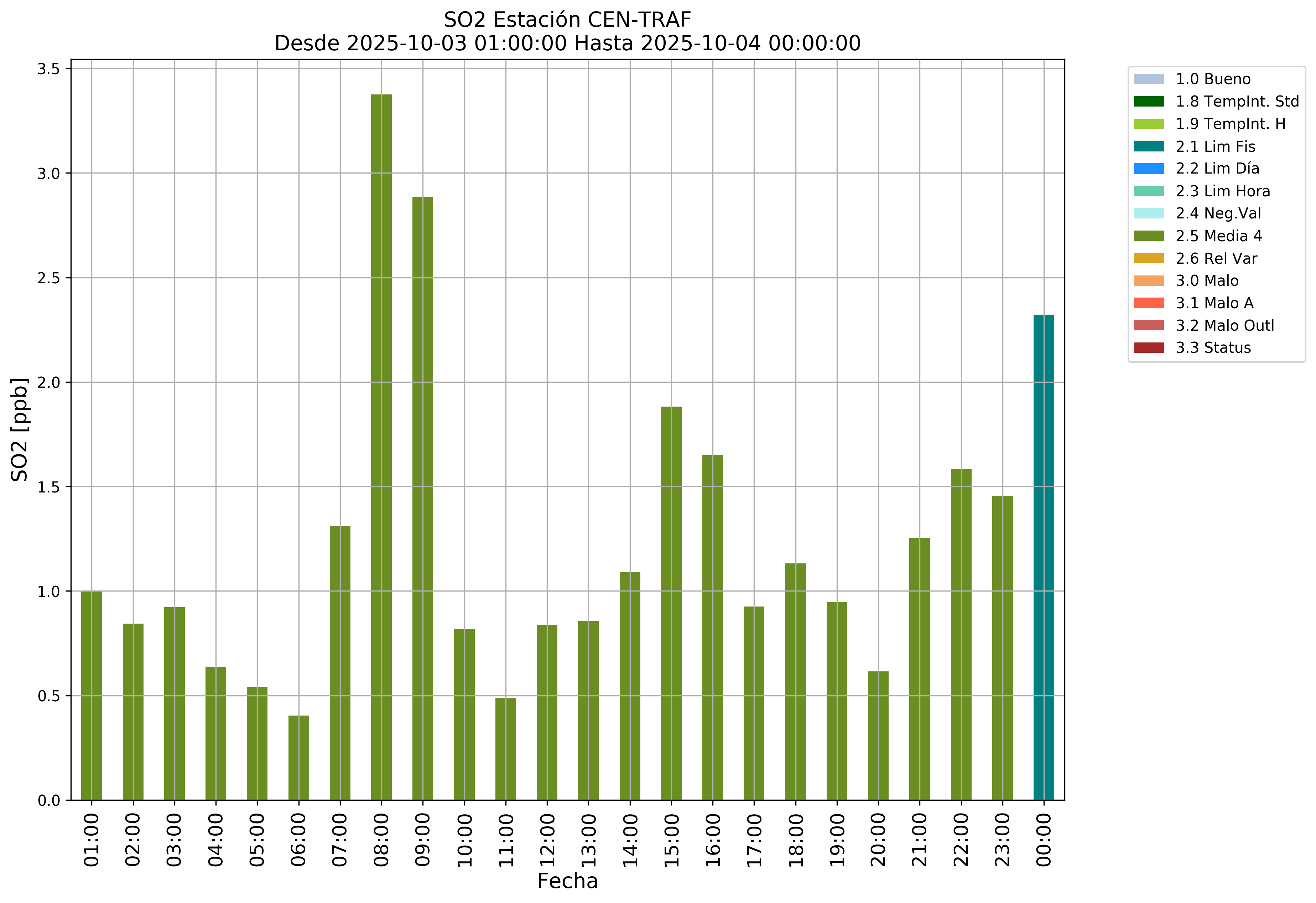Click the tallest bar at 08:00

point(381,448)
